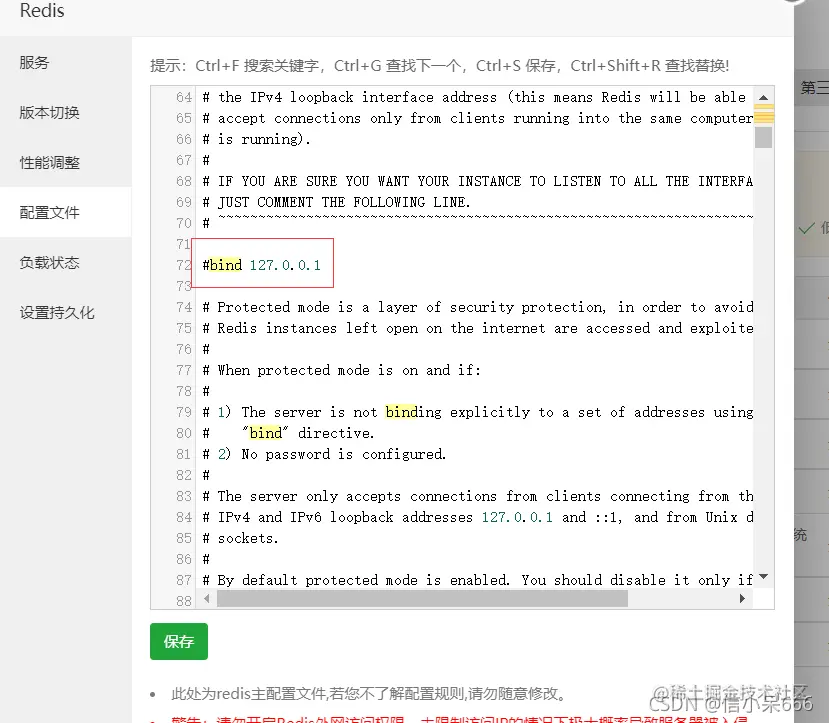Click line '# Redis instances left open on the internet'
Image resolution: width=829 pixels, height=723 pixels.
478,328
